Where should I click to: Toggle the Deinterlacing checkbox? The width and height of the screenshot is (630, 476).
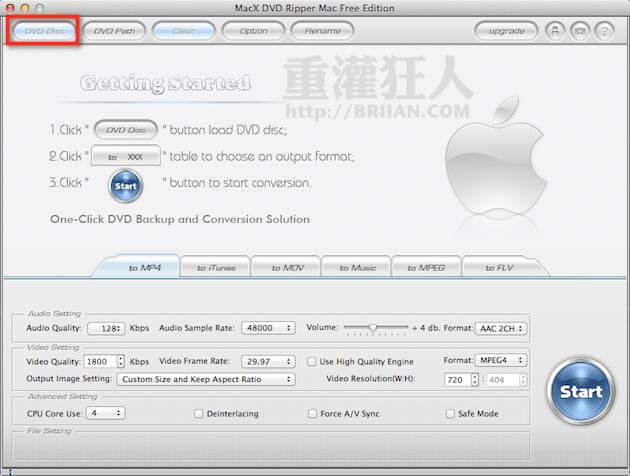[198, 413]
